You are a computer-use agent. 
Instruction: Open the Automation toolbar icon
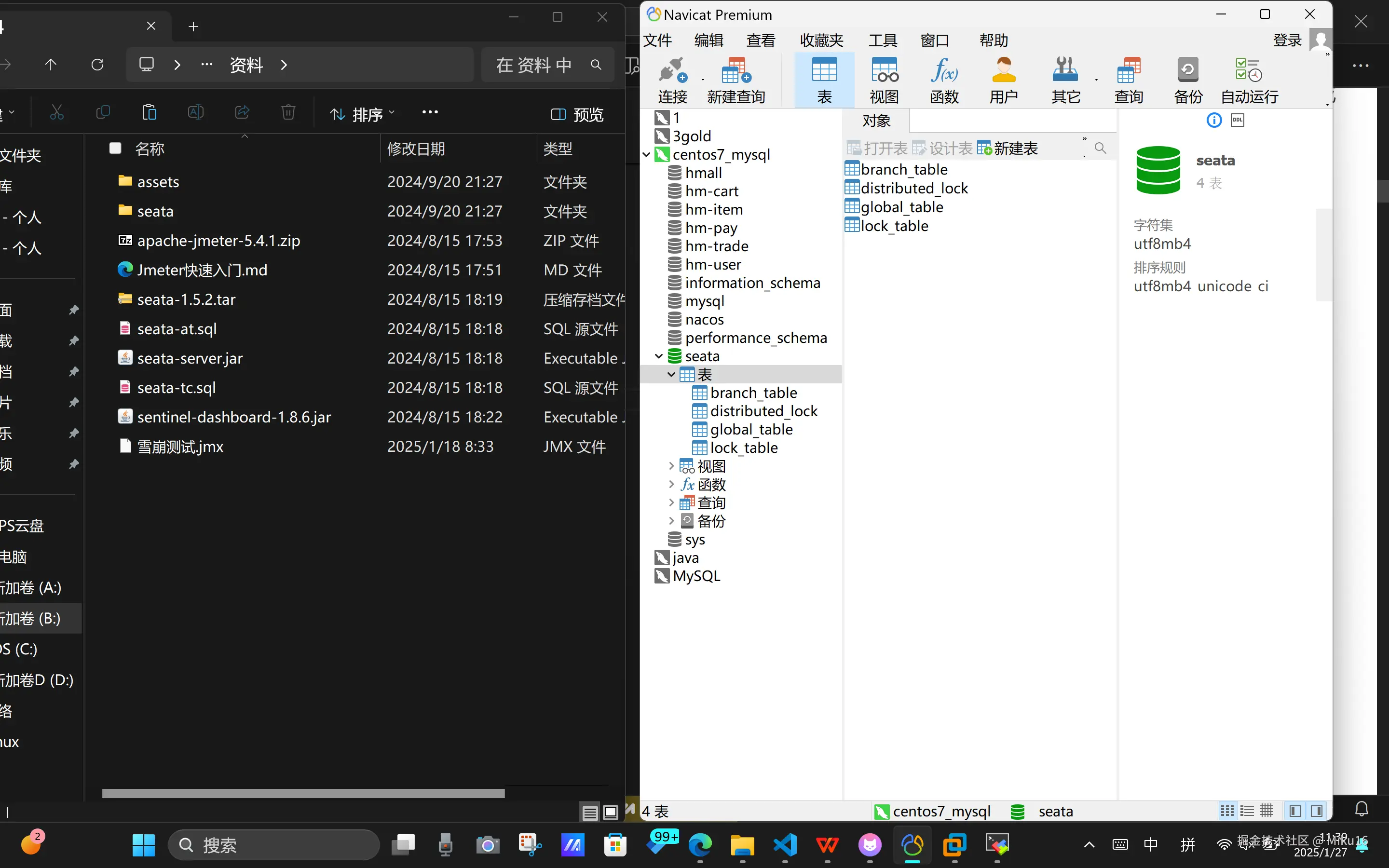pyautogui.click(x=1249, y=70)
